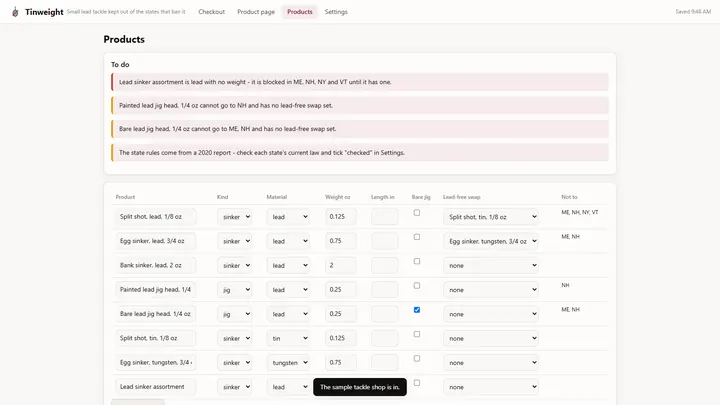Edit weight field showing 2 for Bank sinker

341,265
